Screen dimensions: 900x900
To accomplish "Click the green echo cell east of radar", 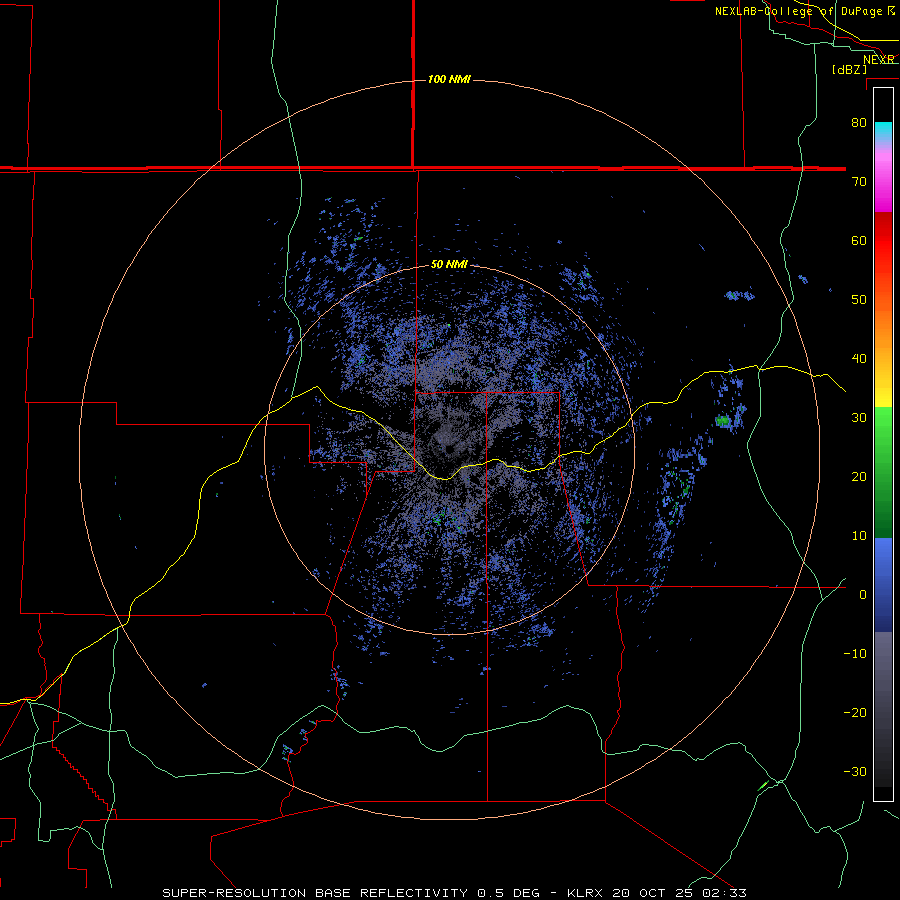I will [x=722, y=421].
